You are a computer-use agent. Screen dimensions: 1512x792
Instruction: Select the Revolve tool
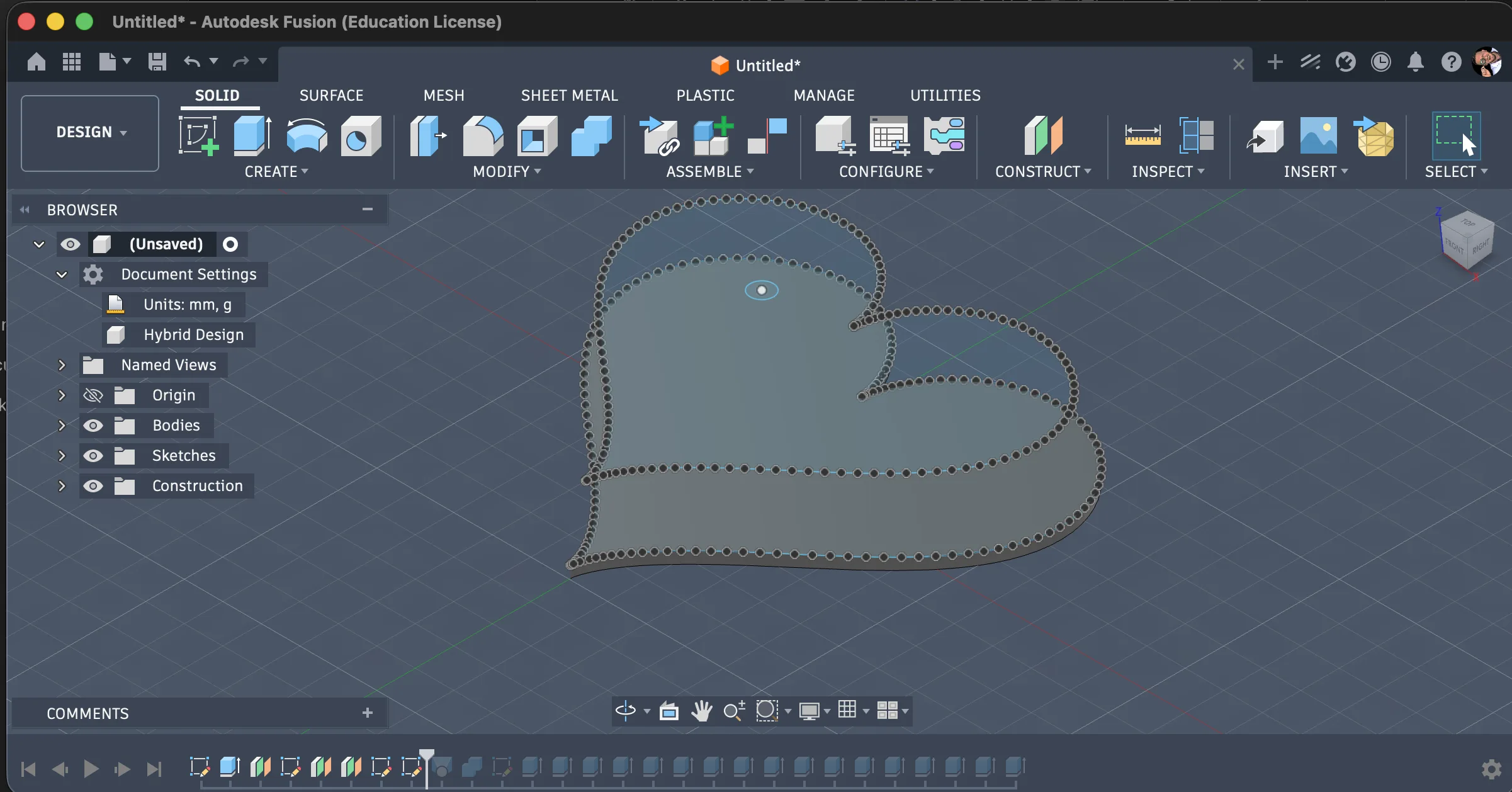point(307,135)
